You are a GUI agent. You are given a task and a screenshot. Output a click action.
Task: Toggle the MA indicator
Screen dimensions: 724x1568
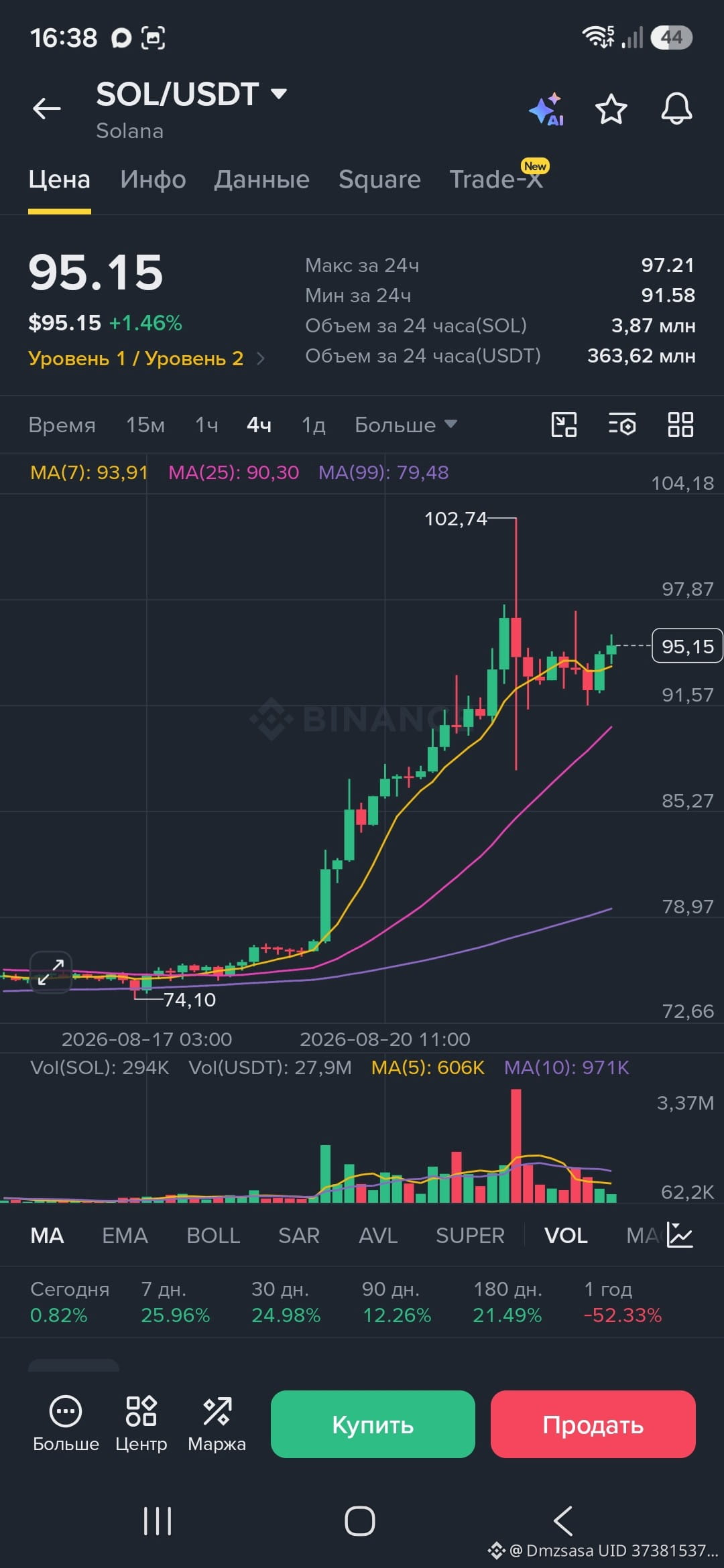coord(47,1235)
